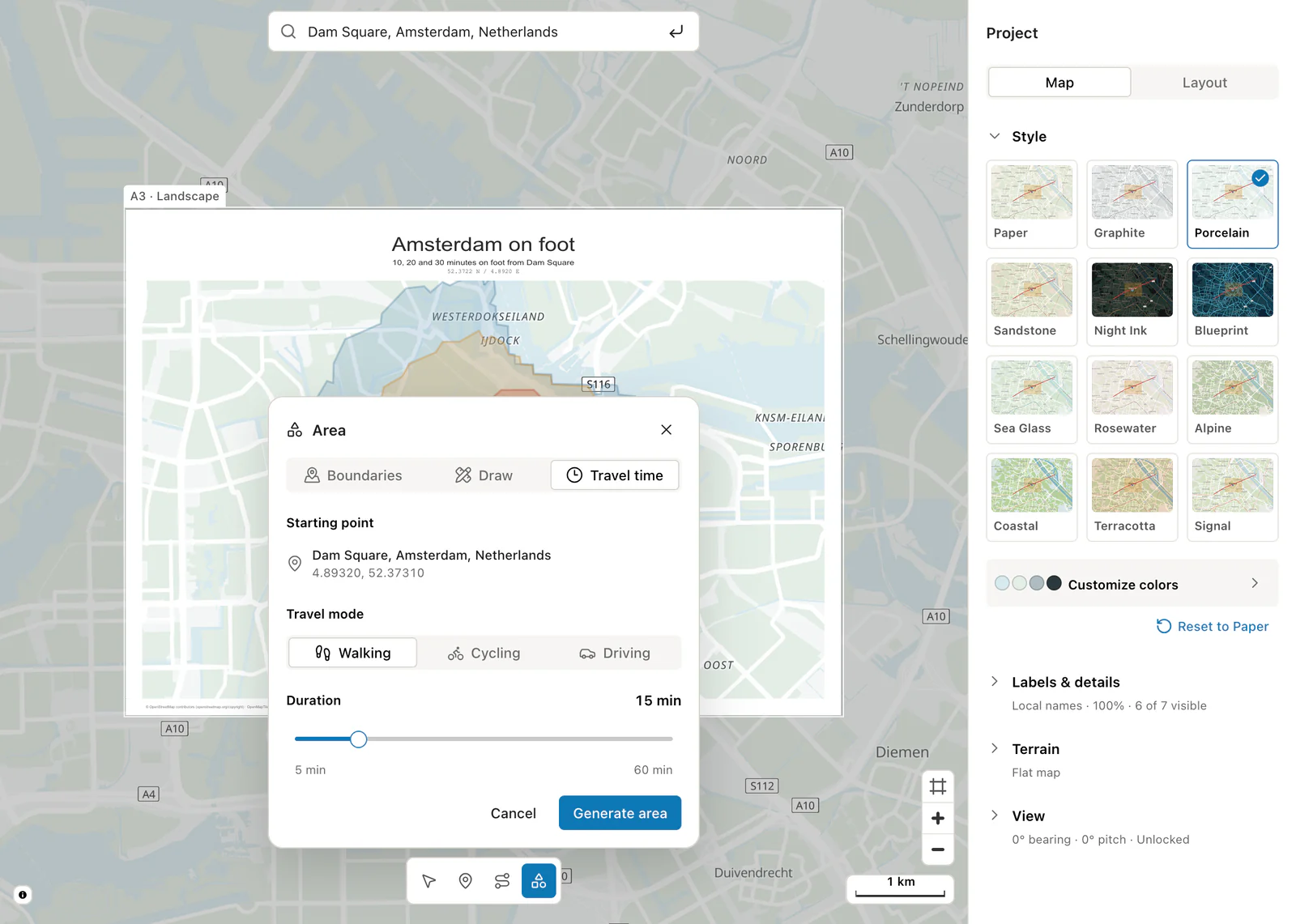Click the Area dialog header shapes icon
Viewport: 1296px width, 924px height.
coord(295,430)
